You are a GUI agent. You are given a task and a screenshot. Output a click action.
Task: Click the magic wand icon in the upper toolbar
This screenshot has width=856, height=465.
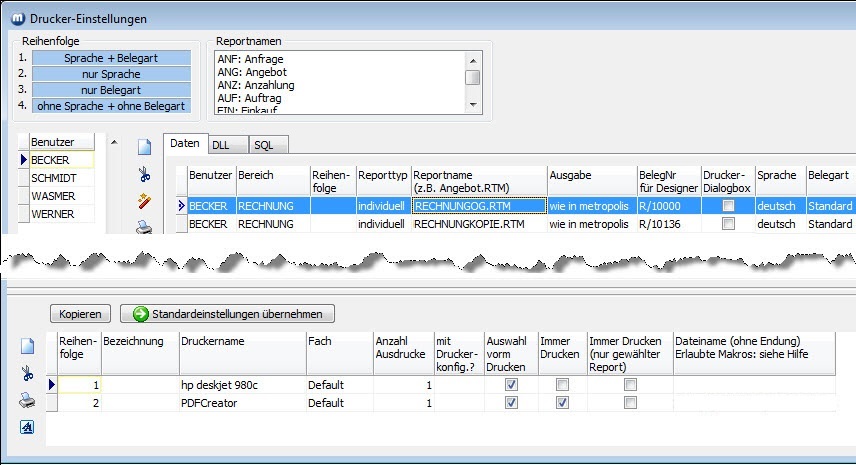pyautogui.click(x=144, y=201)
